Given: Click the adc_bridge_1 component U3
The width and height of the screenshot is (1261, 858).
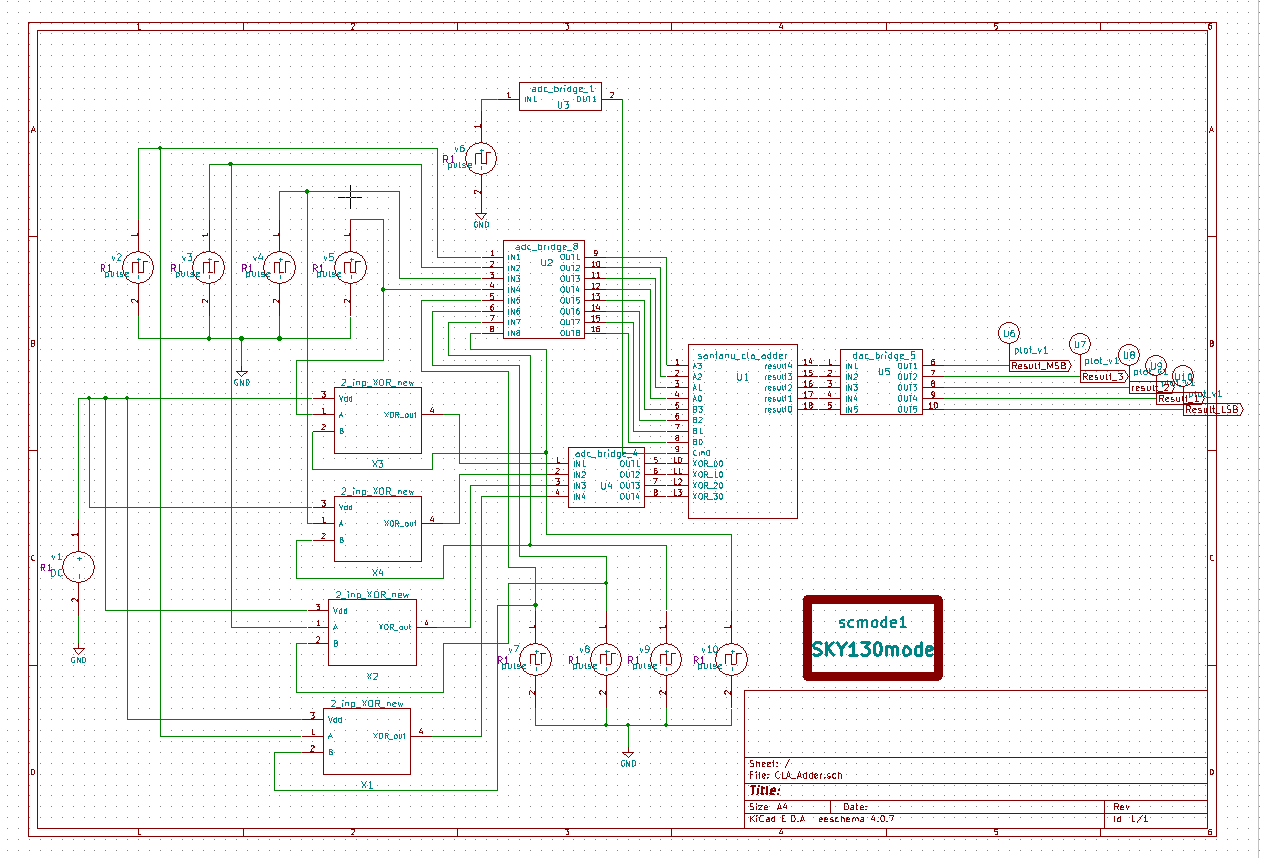Looking at the screenshot, I should click(x=558, y=95).
